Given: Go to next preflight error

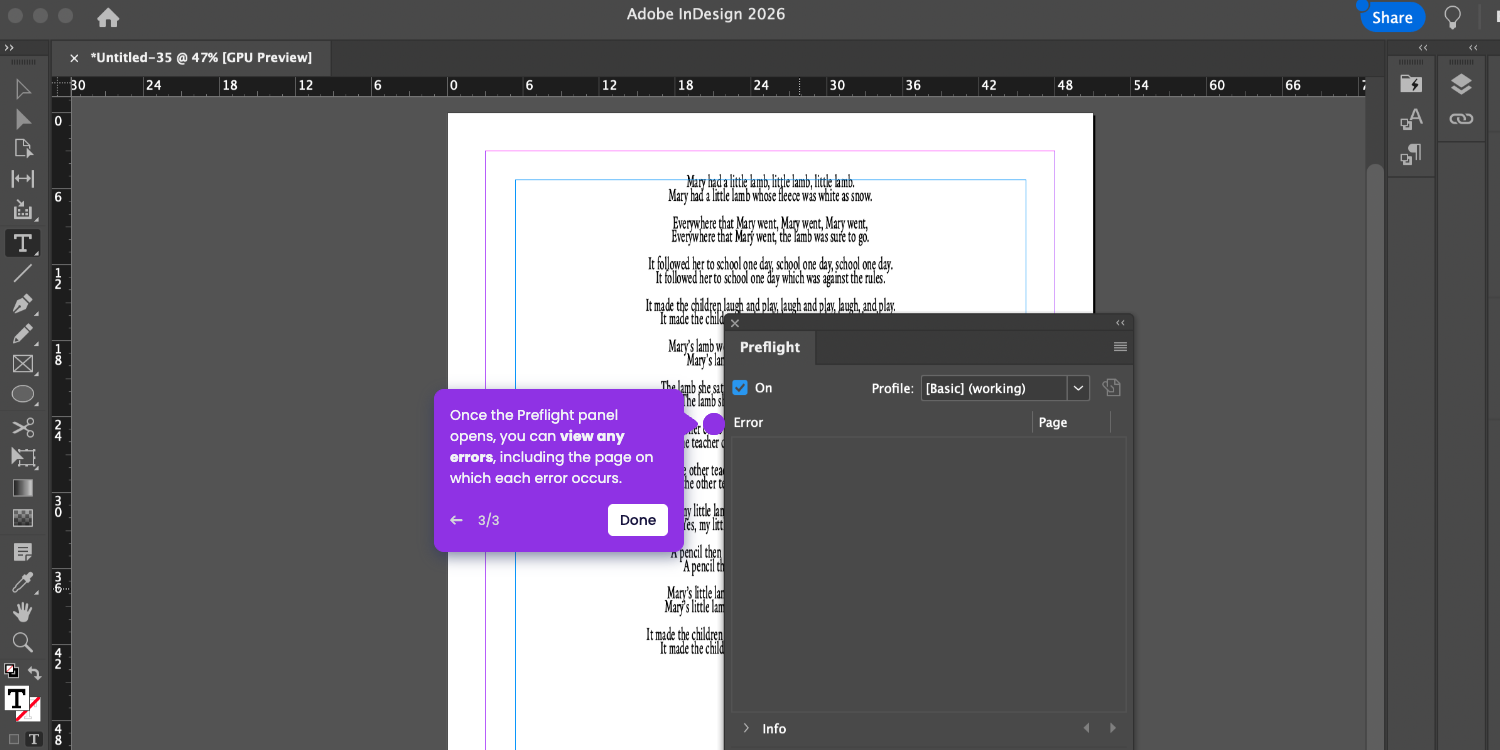Looking at the screenshot, I should [1112, 728].
